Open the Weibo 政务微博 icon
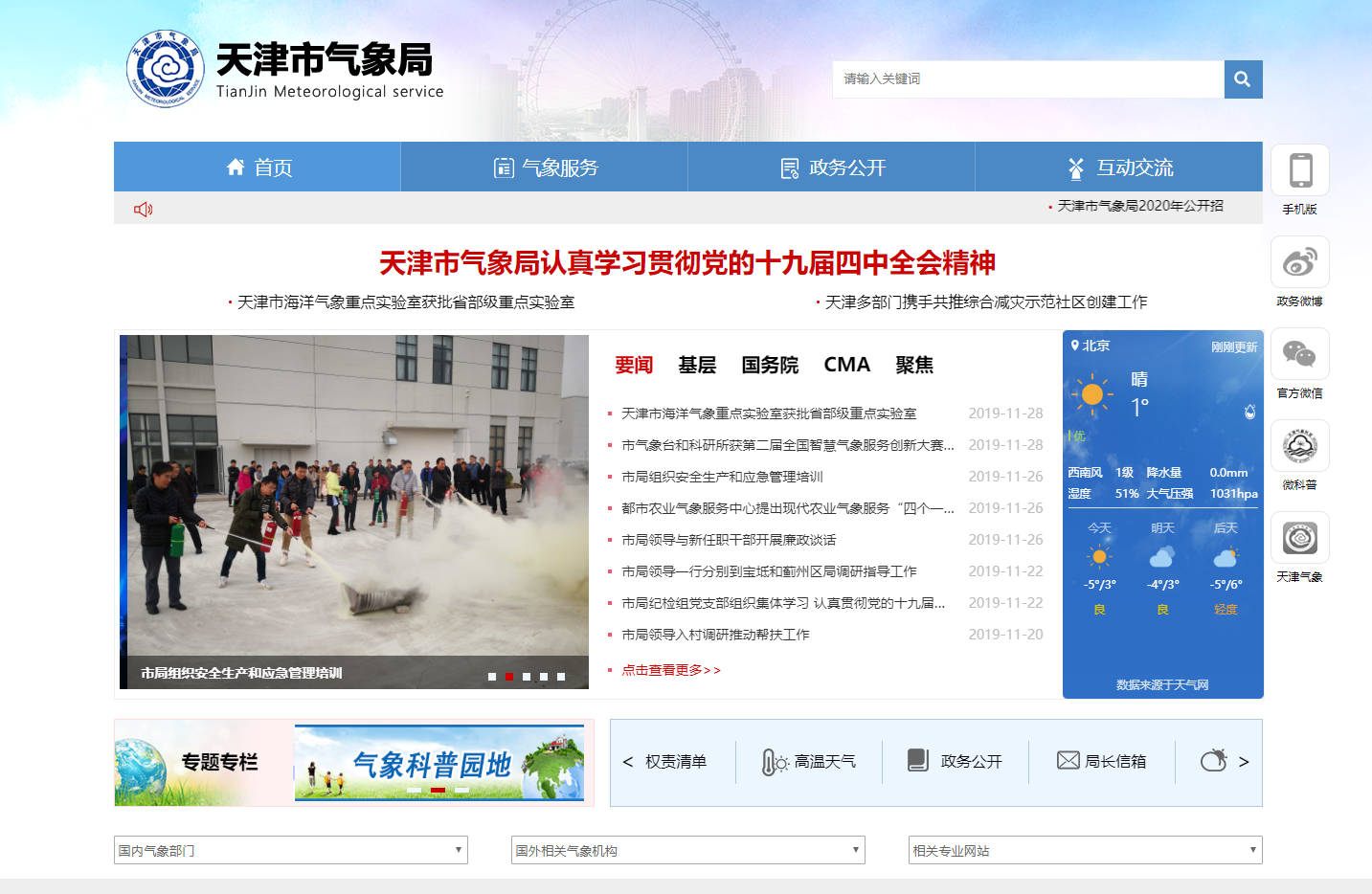The image size is (1372, 894). (x=1299, y=262)
